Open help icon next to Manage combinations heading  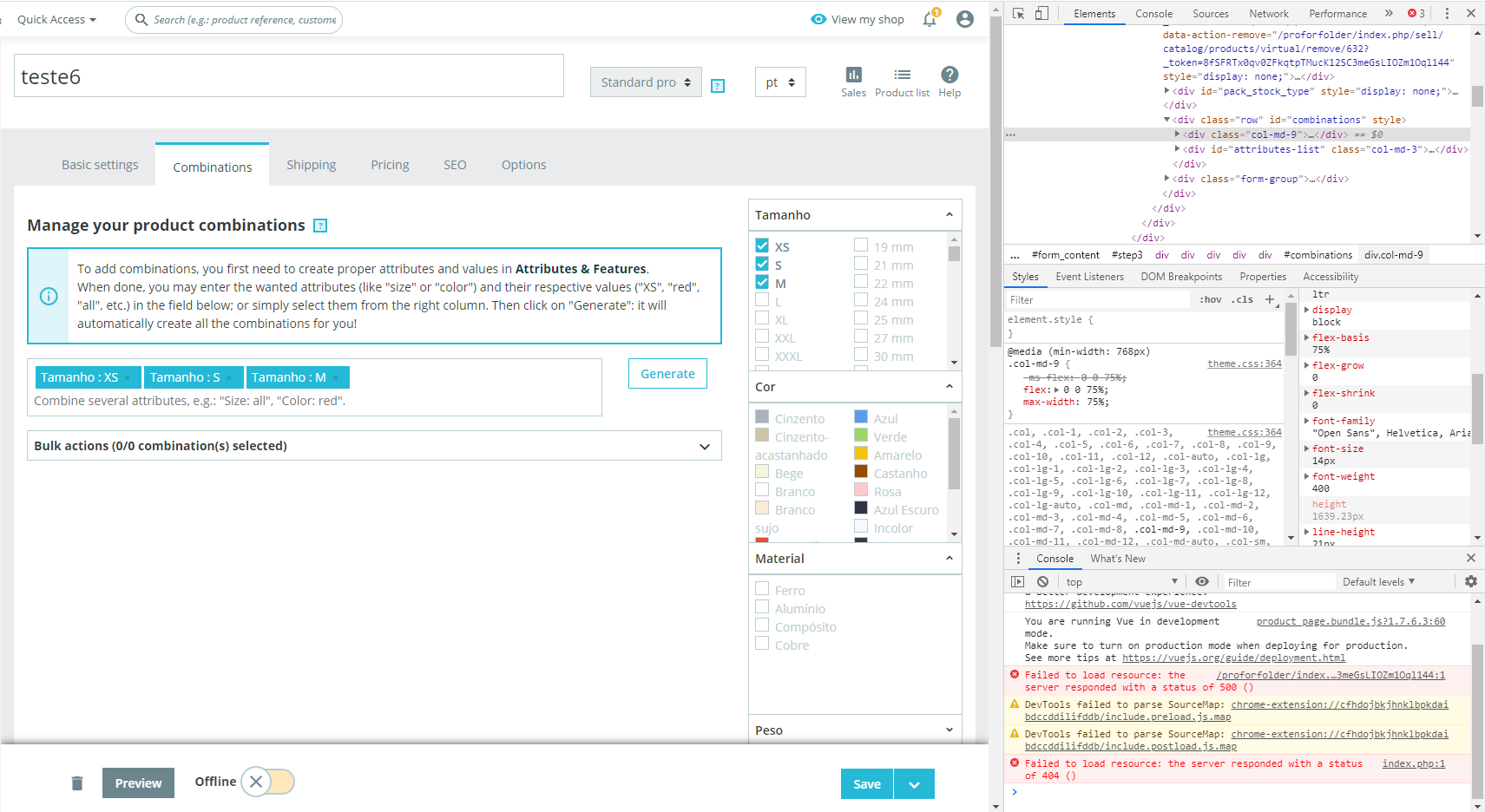pyautogui.click(x=320, y=226)
